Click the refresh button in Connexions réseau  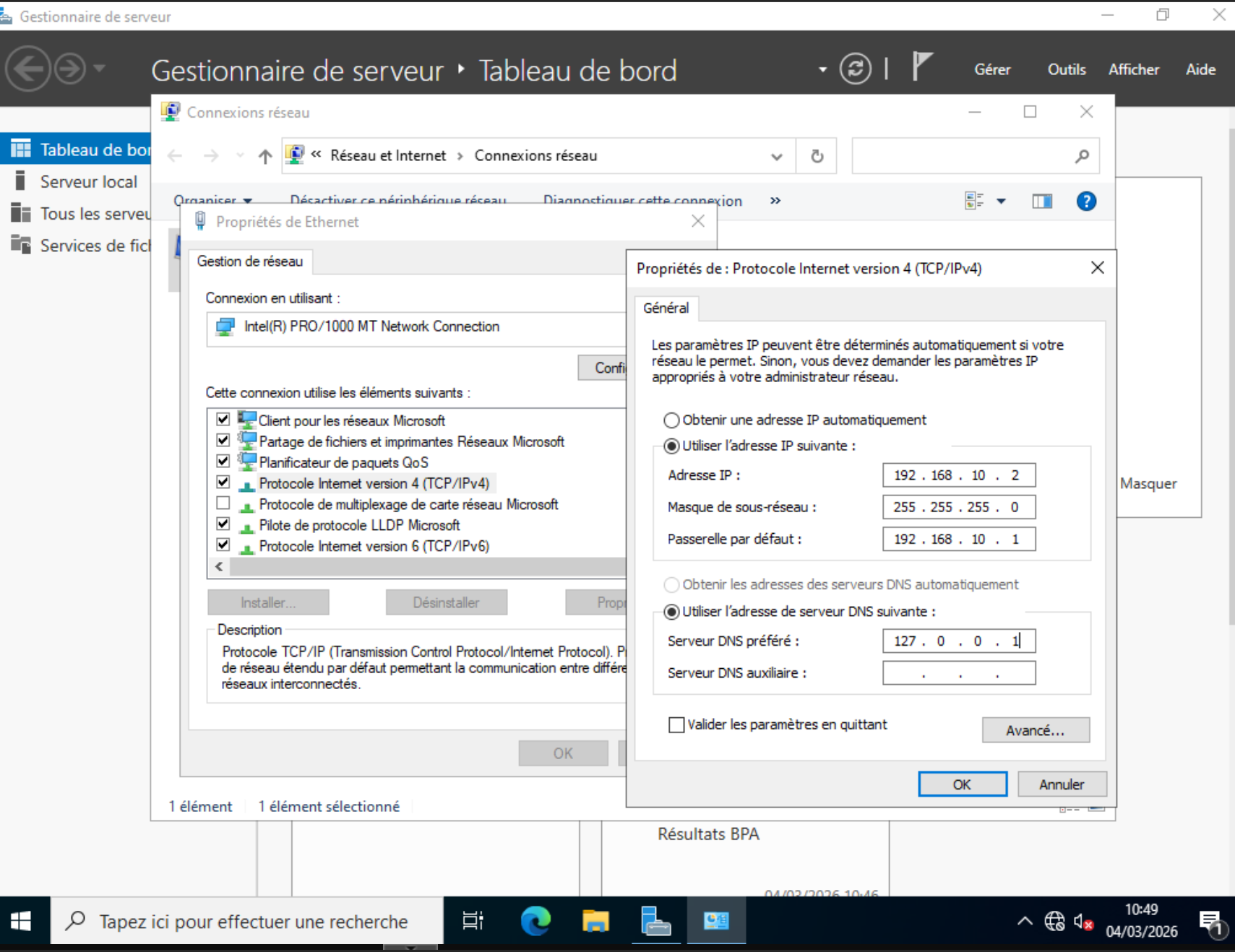pos(817,156)
